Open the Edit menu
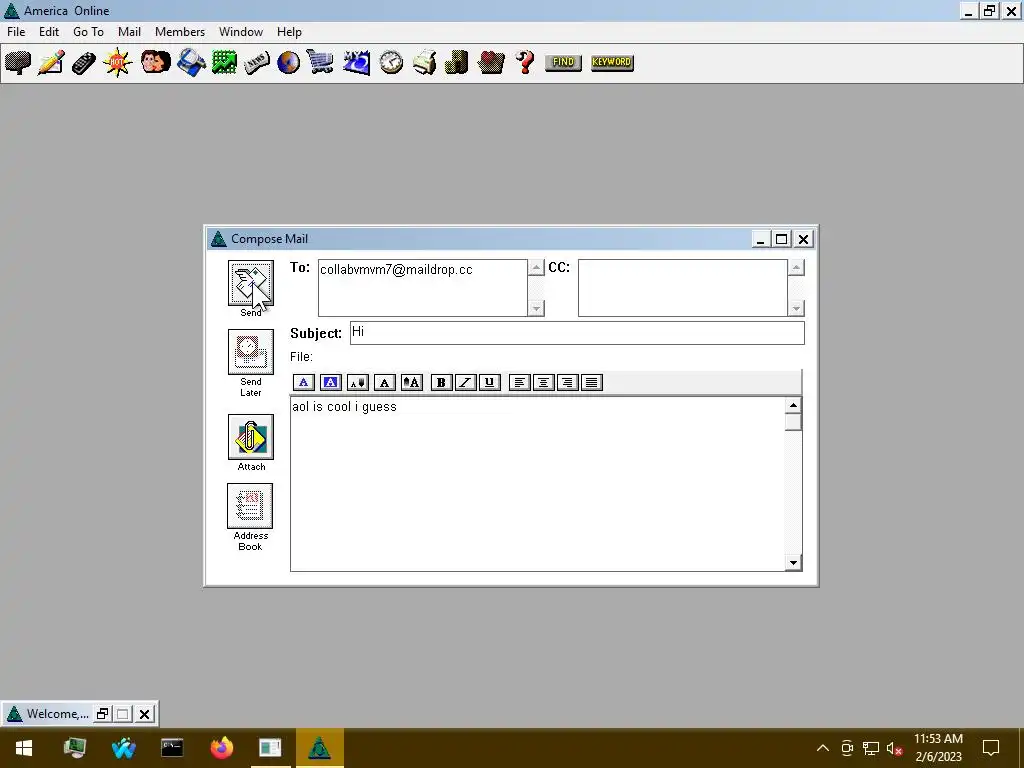 click(49, 32)
